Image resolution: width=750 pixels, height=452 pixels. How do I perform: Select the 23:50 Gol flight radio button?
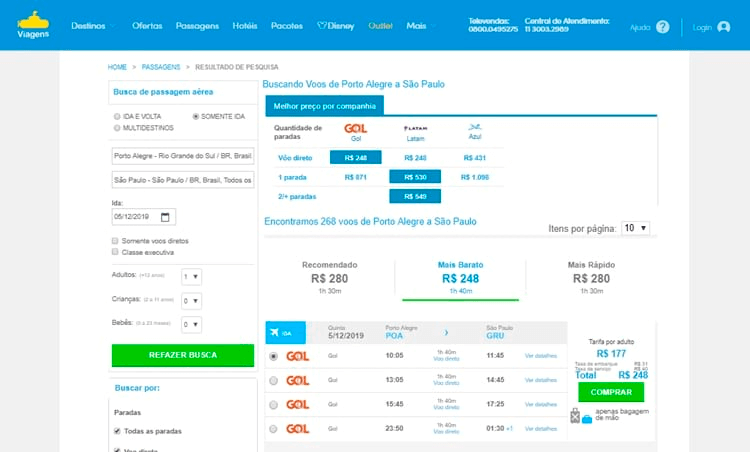pos(273,429)
